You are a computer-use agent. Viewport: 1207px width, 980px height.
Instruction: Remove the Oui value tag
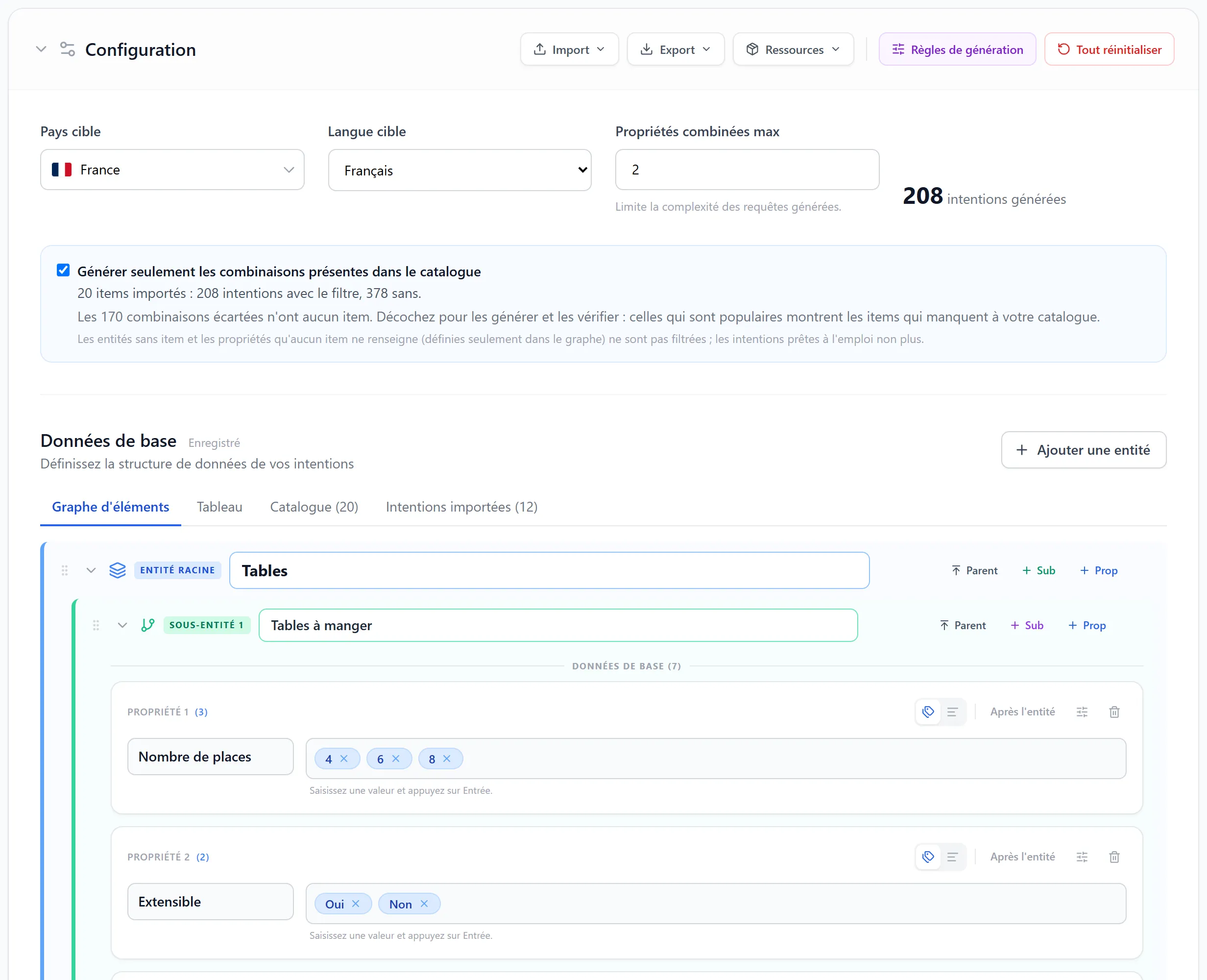click(356, 904)
